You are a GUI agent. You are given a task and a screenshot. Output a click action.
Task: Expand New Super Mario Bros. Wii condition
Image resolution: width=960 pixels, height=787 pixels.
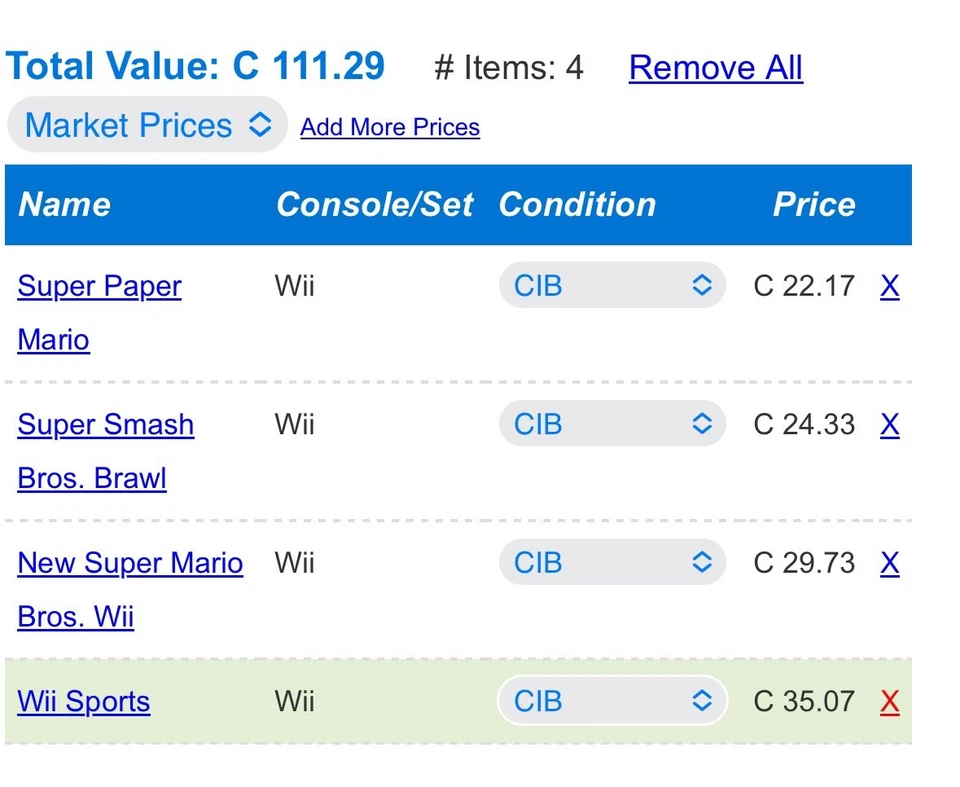pyautogui.click(x=611, y=563)
